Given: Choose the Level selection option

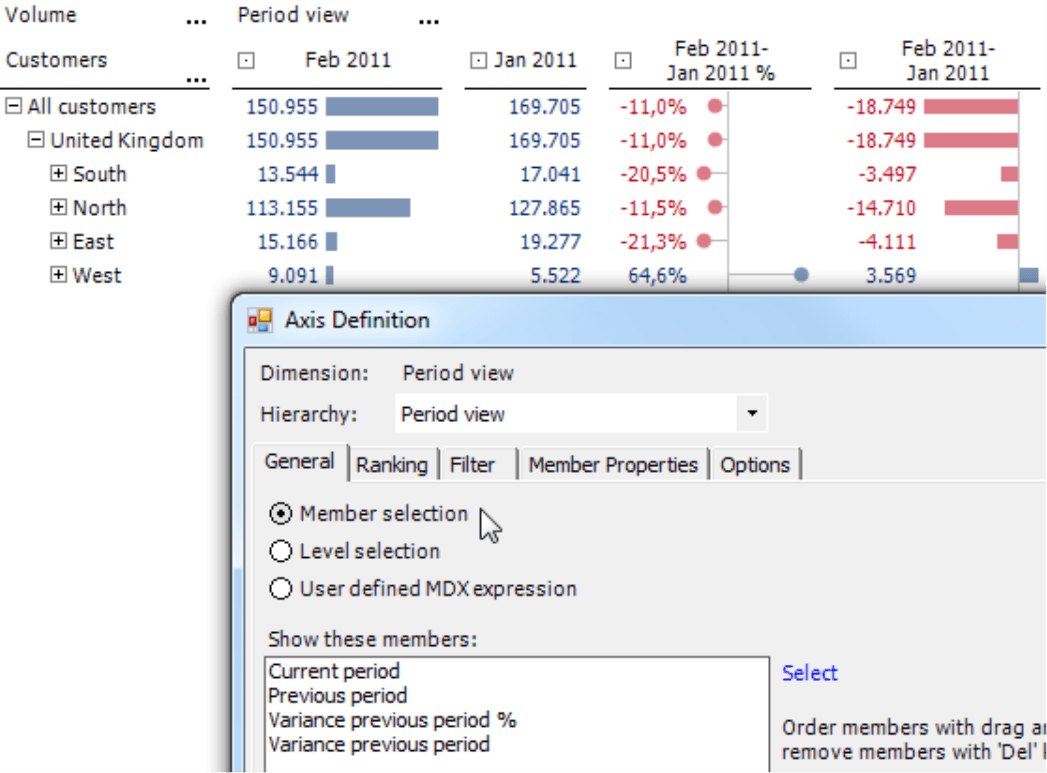Looking at the screenshot, I should pos(282,551).
